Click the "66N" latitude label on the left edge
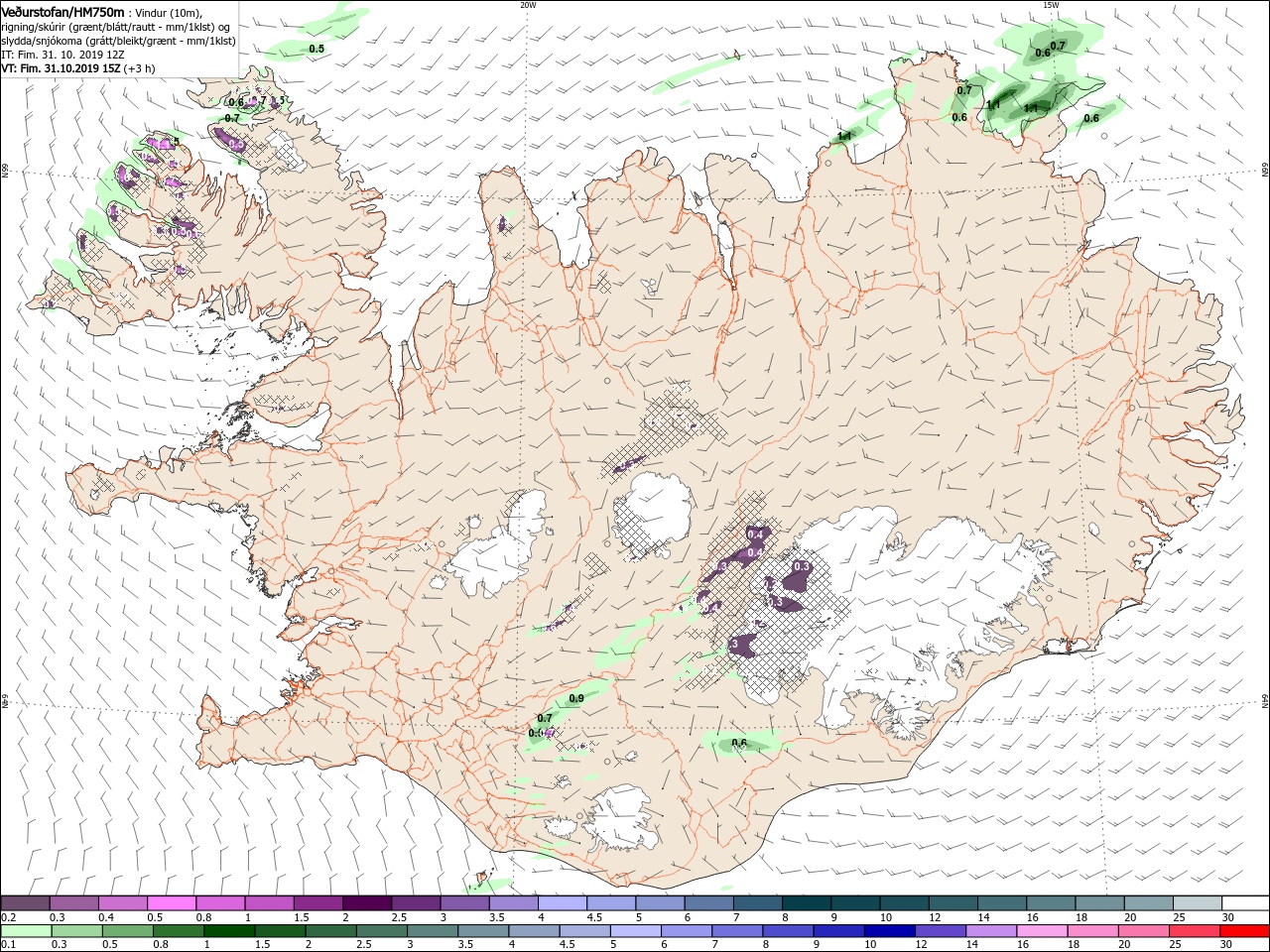Image resolution: width=1270 pixels, height=952 pixels. click(5, 171)
